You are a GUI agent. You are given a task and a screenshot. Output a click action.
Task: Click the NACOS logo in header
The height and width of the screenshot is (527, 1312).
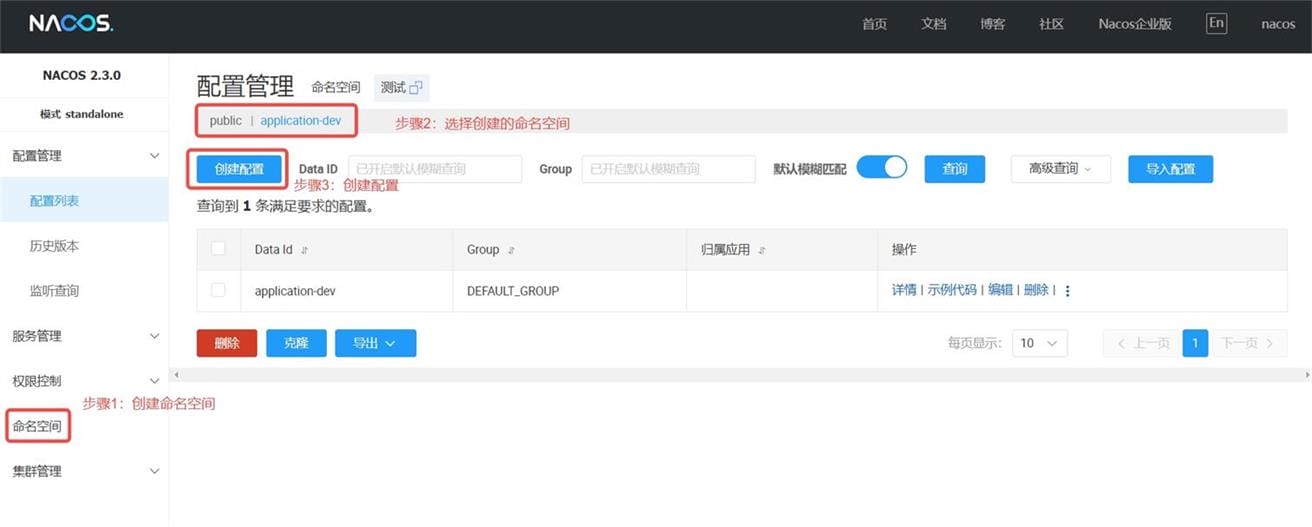[x=70, y=24]
